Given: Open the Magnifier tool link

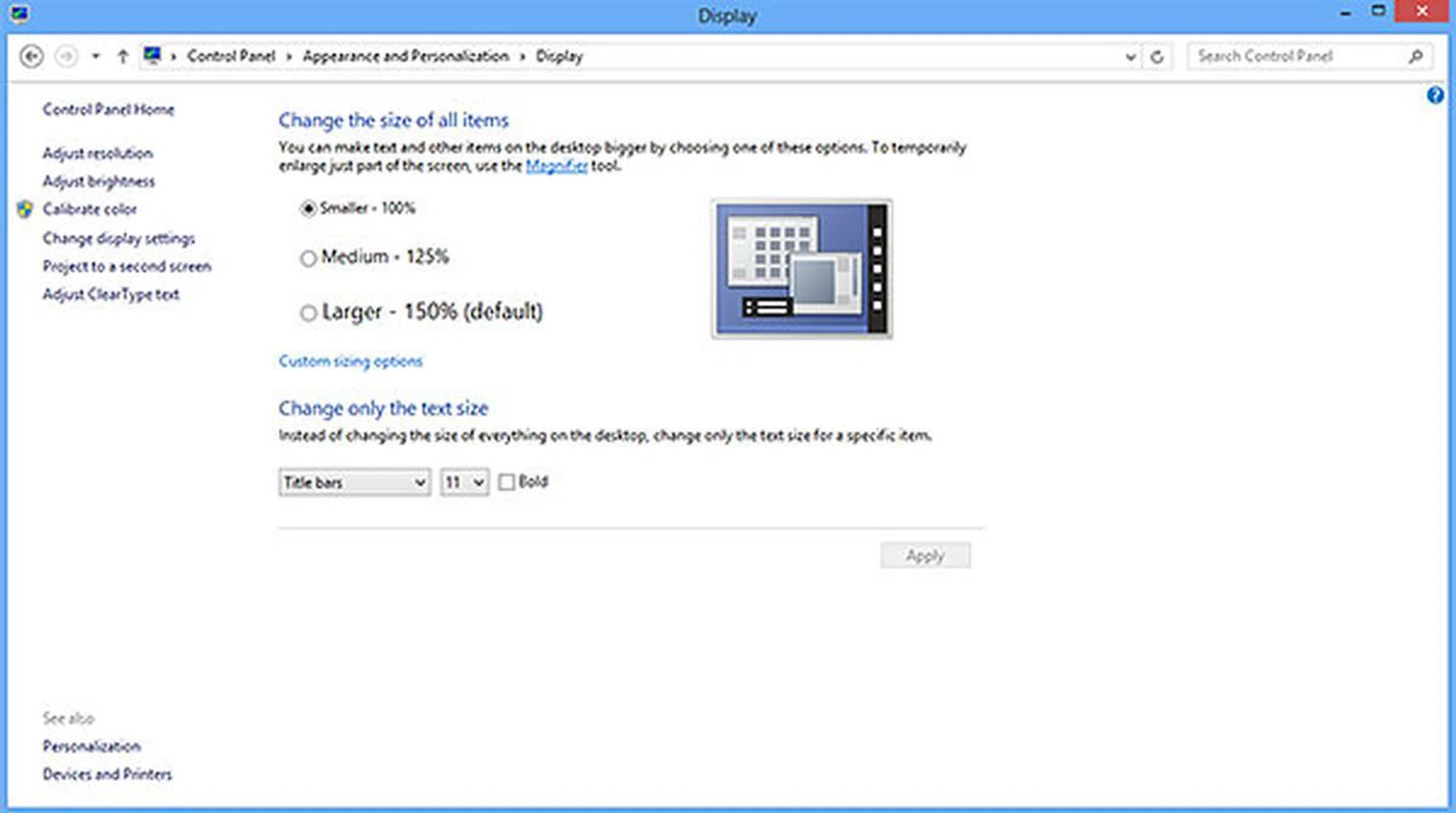Looking at the screenshot, I should click(x=556, y=166).
